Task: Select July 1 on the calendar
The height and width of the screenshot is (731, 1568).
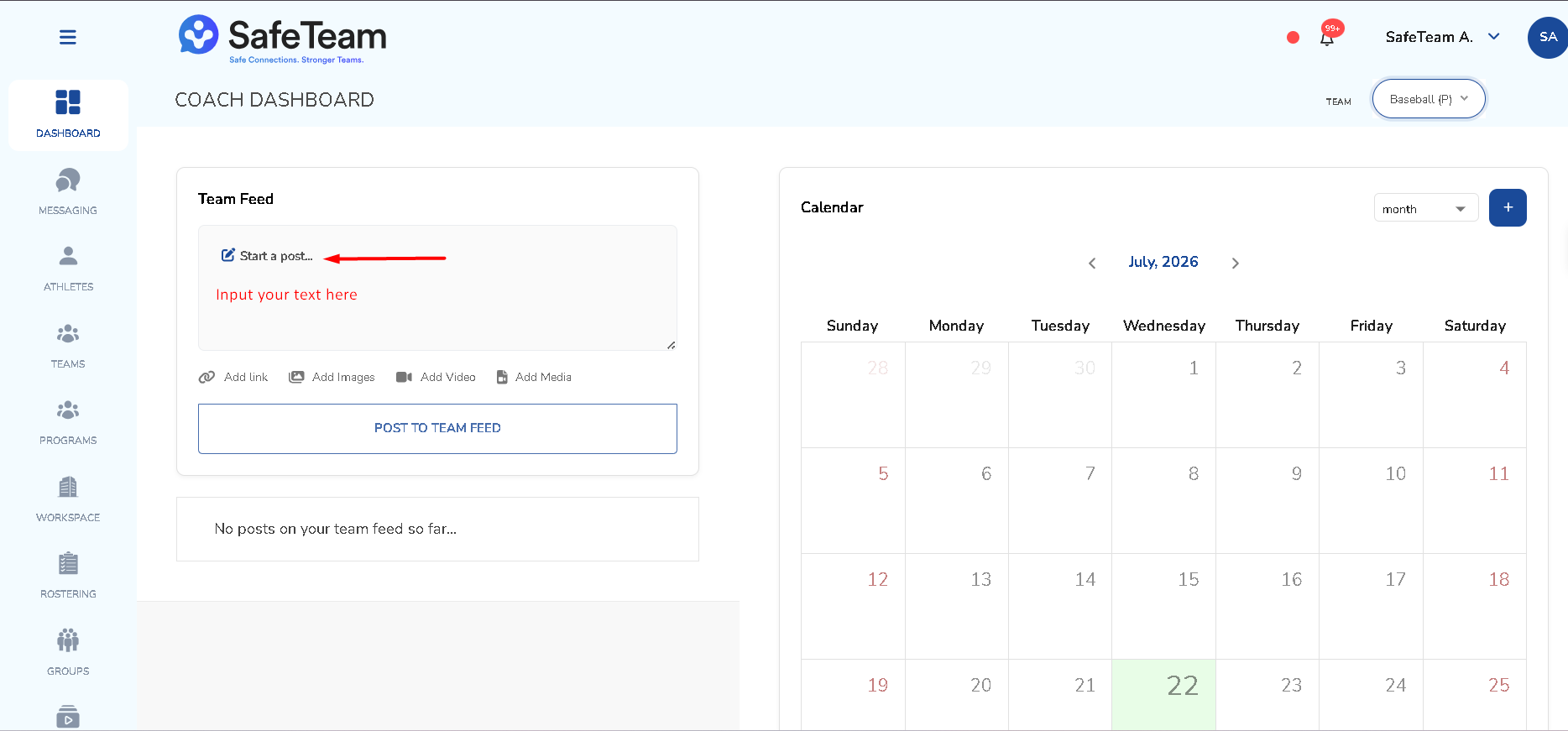Action: 1163,394
